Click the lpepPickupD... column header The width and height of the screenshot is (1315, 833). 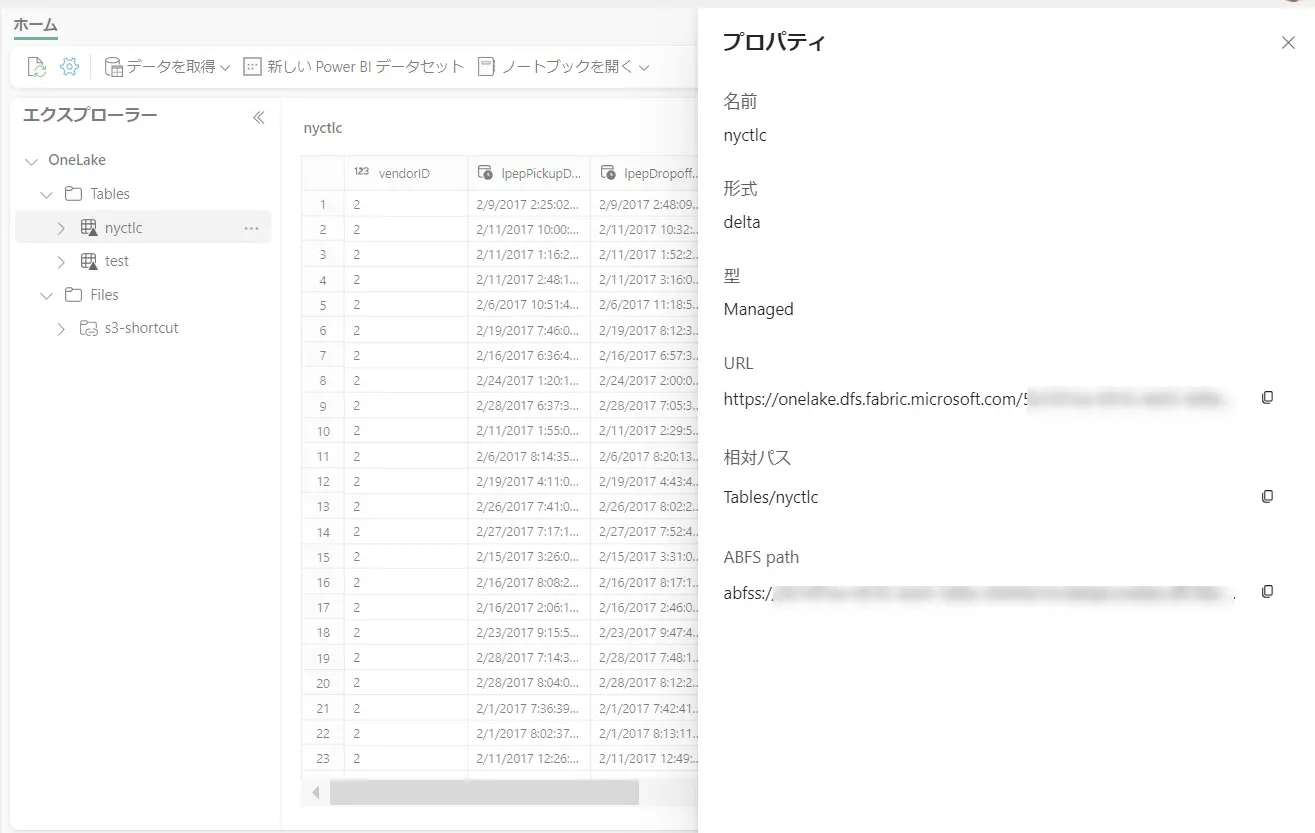529,173
